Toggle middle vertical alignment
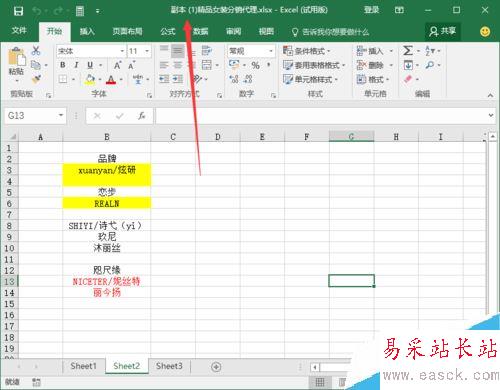 click(x=178, y=51)
